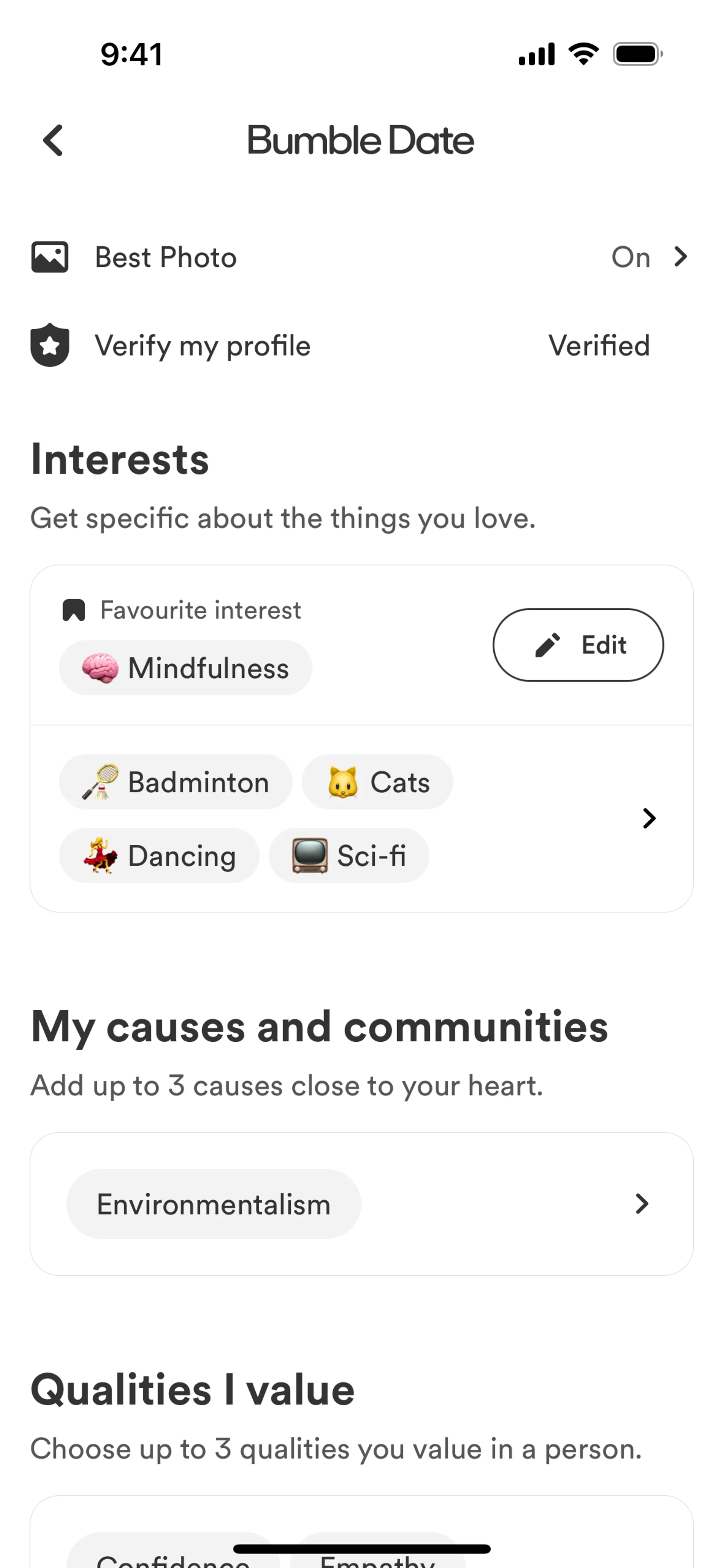Expand Best Photo with its chevron
Image resolution: width=723 pixels, height=1568 pixels.
pyautogui.click(x=681, y=257)
